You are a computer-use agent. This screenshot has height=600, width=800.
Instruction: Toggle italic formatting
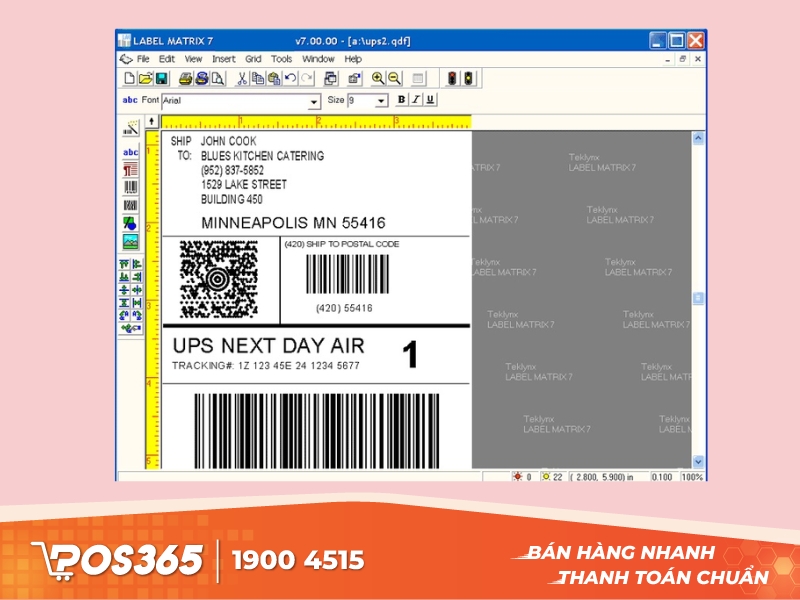pos(414,100)
